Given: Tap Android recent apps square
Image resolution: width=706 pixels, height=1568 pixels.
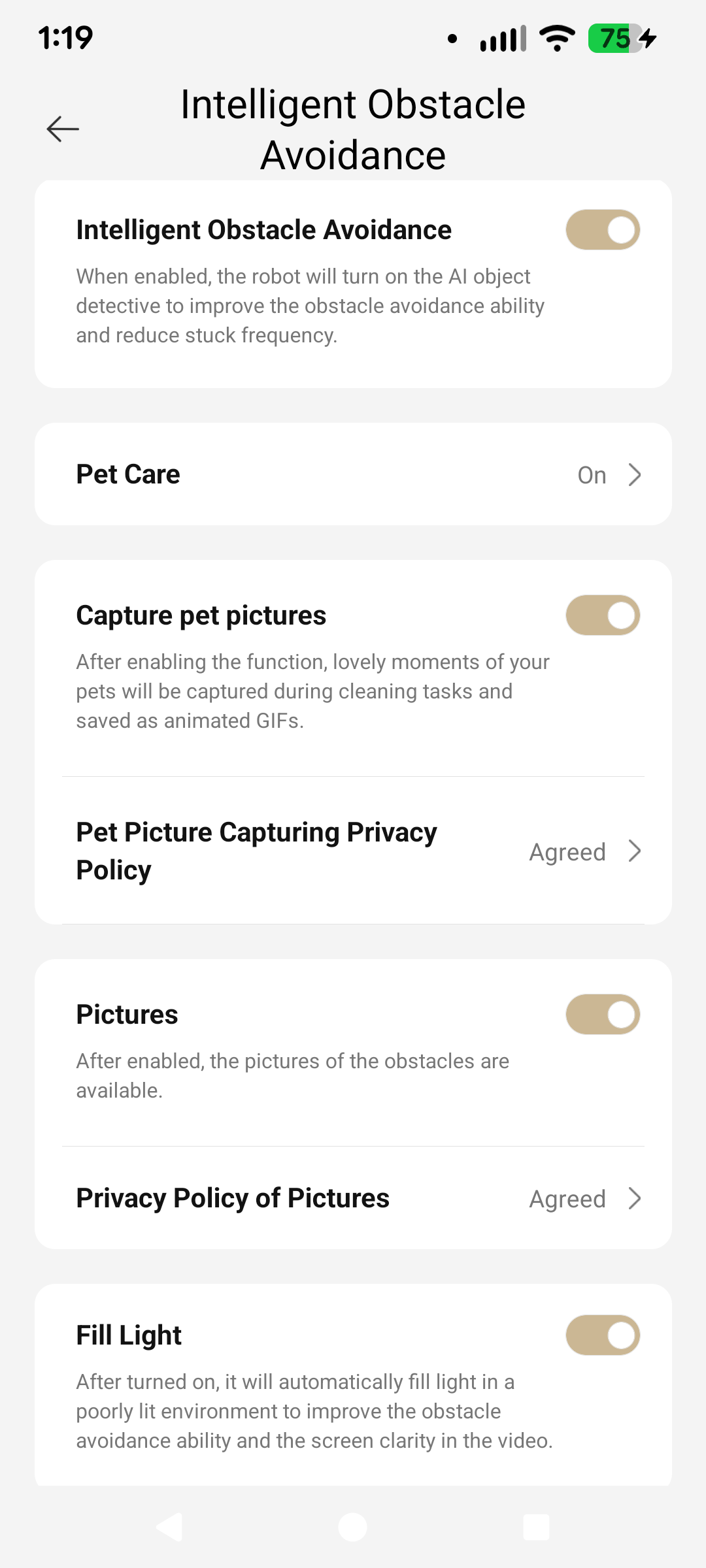Looking at the screenshot, I should (x=537, y=1527).
